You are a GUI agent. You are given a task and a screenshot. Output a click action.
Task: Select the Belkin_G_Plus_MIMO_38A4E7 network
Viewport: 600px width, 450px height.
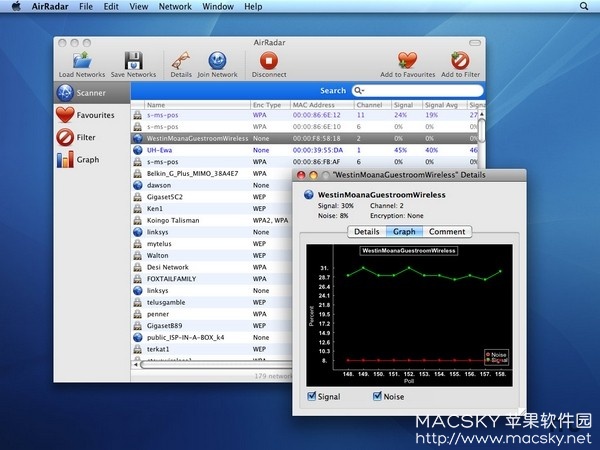pos(211,174)
